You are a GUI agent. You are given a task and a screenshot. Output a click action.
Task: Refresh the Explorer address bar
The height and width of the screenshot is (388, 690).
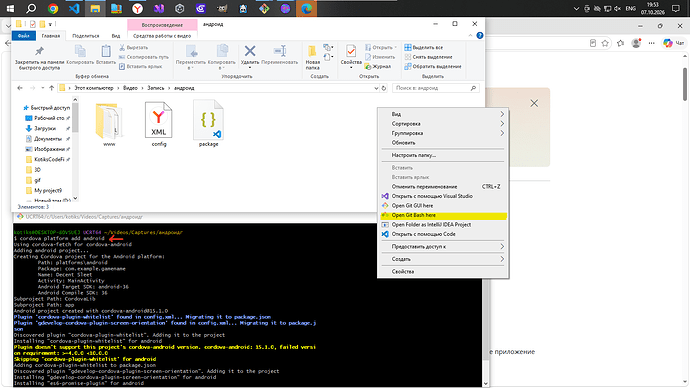pos(384,88)
